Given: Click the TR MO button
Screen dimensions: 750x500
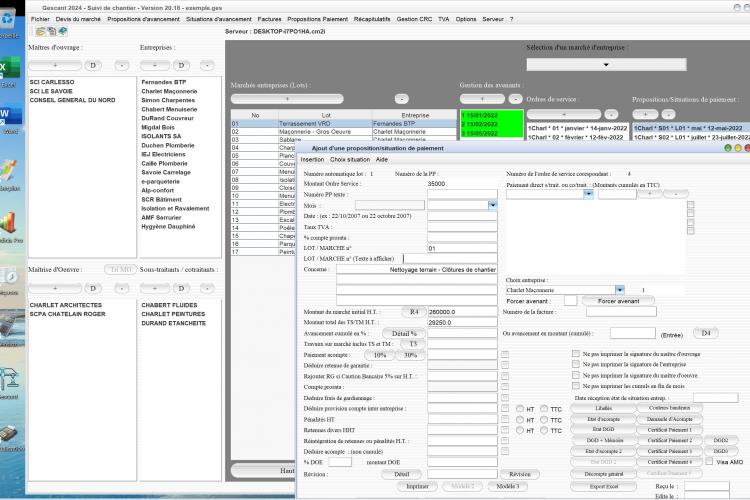Looking at the screenshot, I should [x=121, y=269].
